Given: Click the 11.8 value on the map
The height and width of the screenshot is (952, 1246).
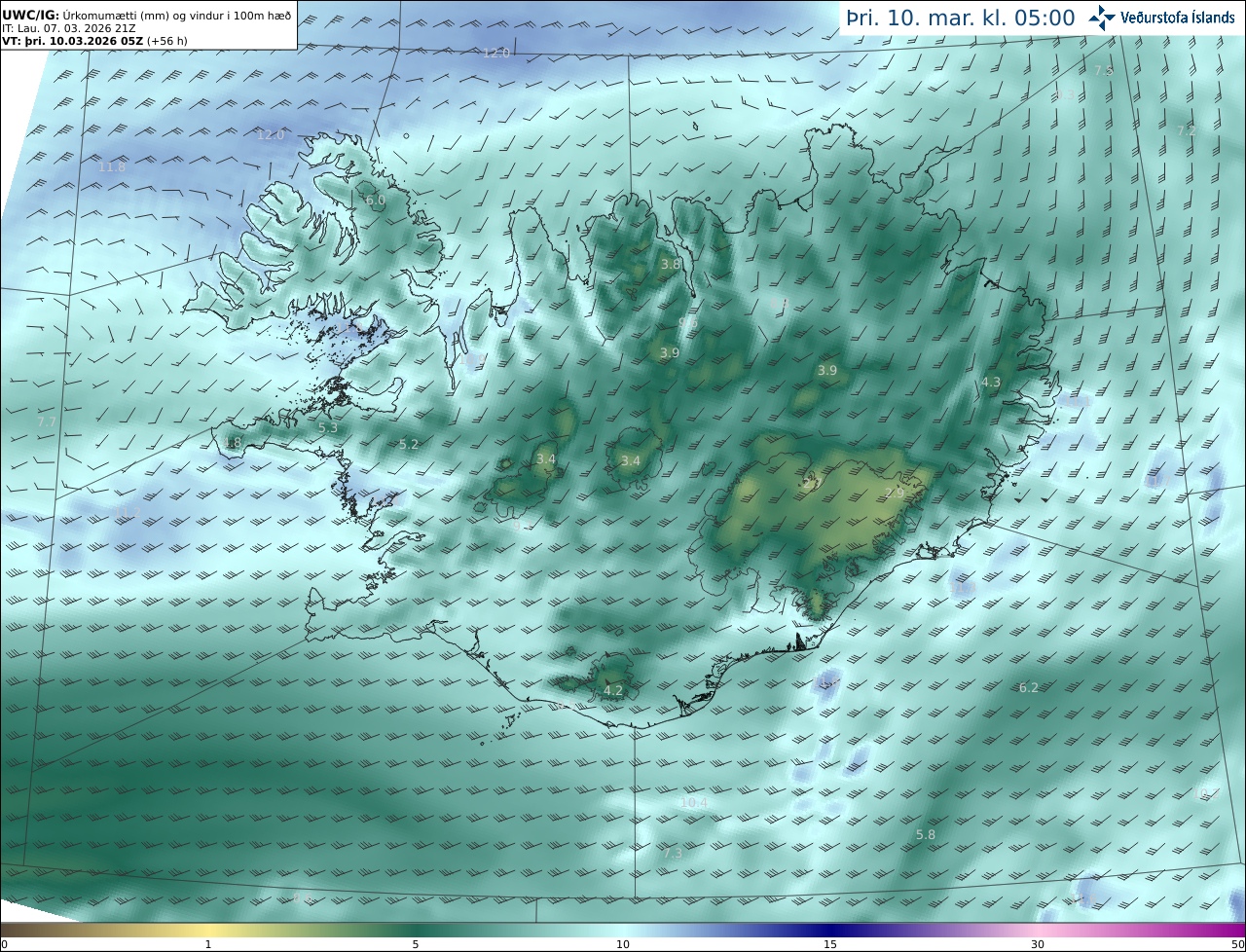Looking at the screenshot, I should pyautogui.click(x=112, y=167).
